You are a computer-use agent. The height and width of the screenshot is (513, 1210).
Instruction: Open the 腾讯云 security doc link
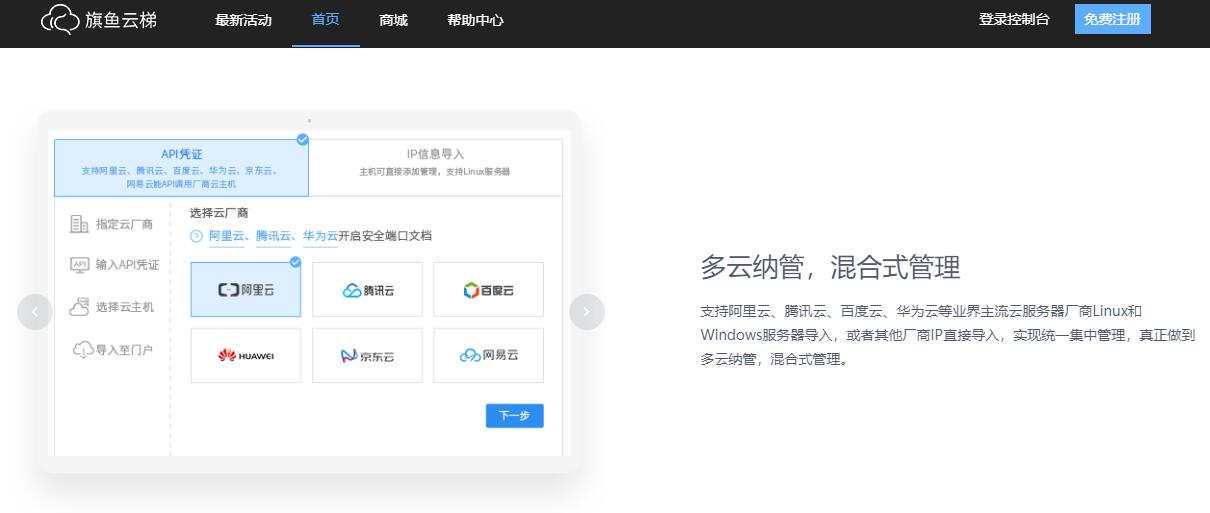[x=274, y=236]
